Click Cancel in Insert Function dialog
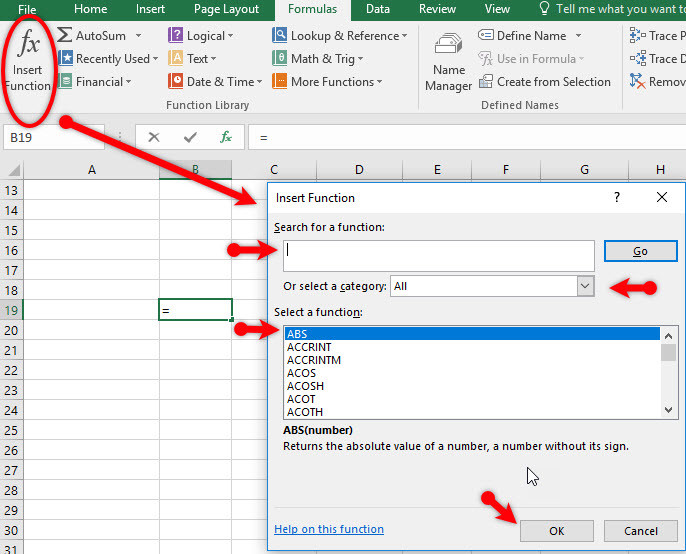This screenshot has height=554, width=686. [640, 531]
